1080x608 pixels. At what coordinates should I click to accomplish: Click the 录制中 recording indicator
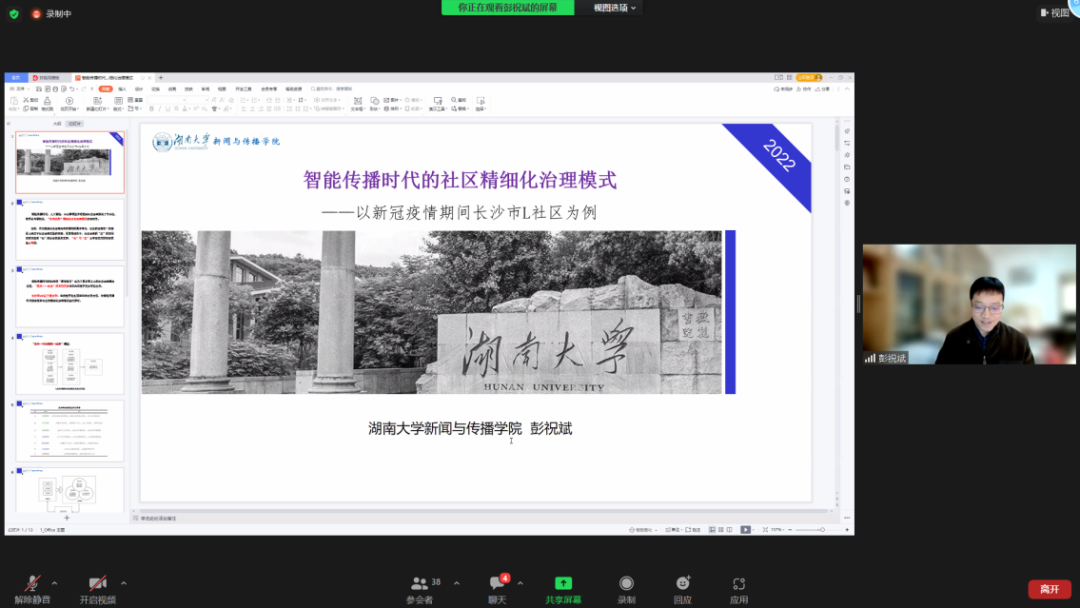point(52,14)
